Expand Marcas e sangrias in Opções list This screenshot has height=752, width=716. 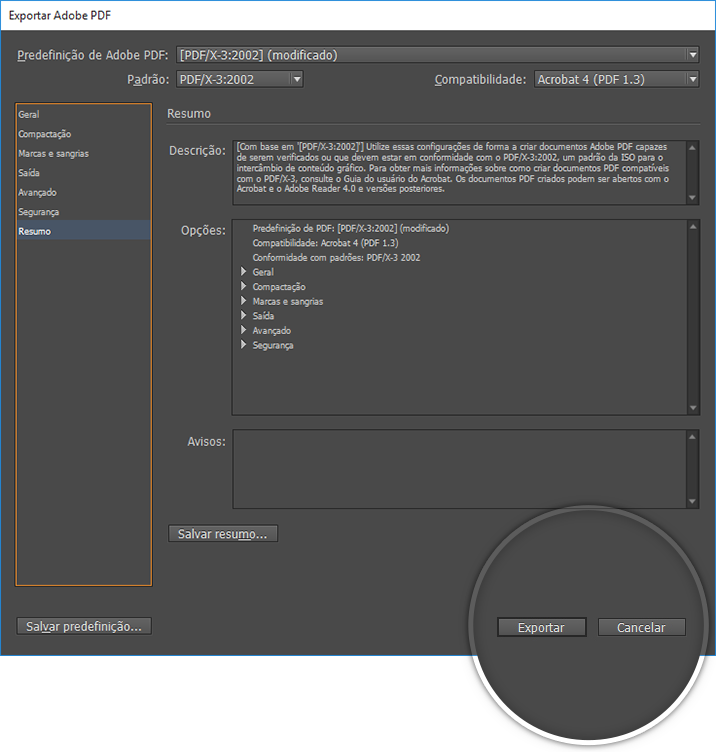pos(243,301)
